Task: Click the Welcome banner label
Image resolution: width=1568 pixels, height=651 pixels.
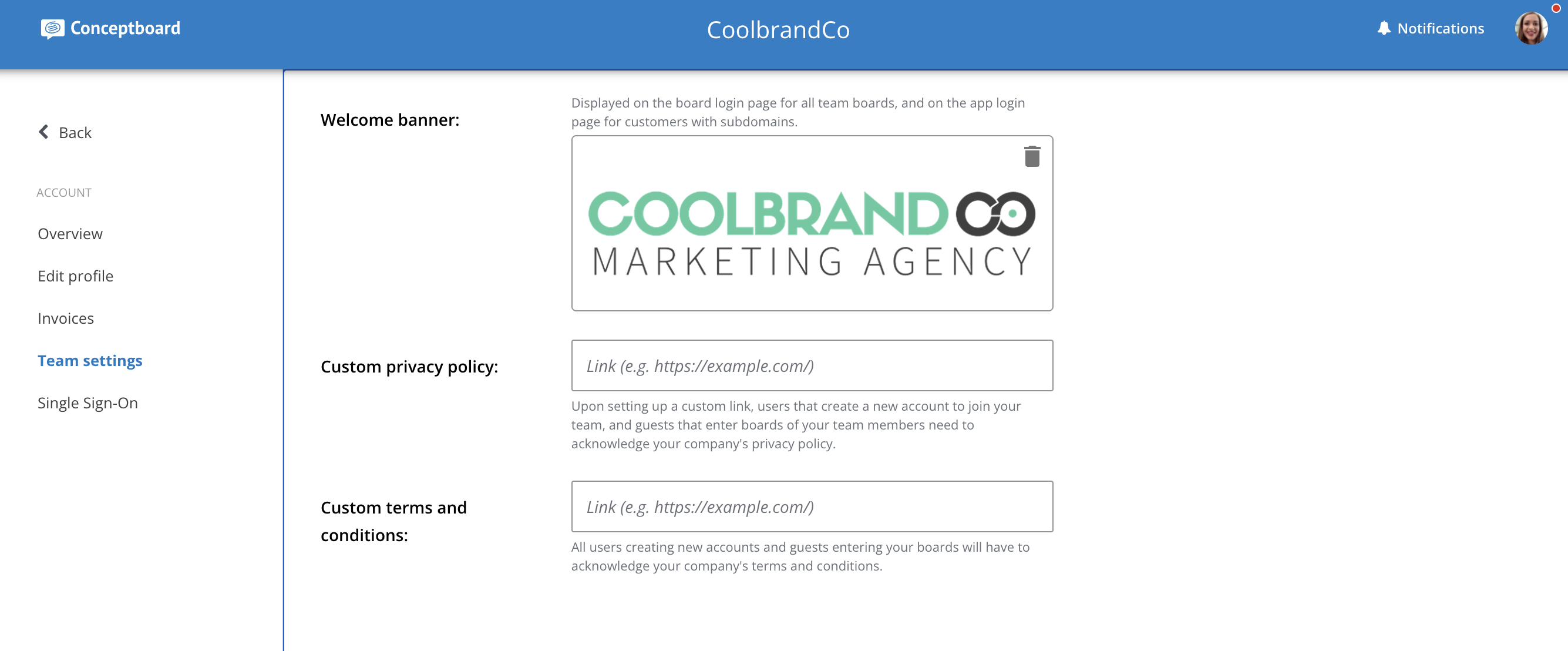Action: (389, 119)
